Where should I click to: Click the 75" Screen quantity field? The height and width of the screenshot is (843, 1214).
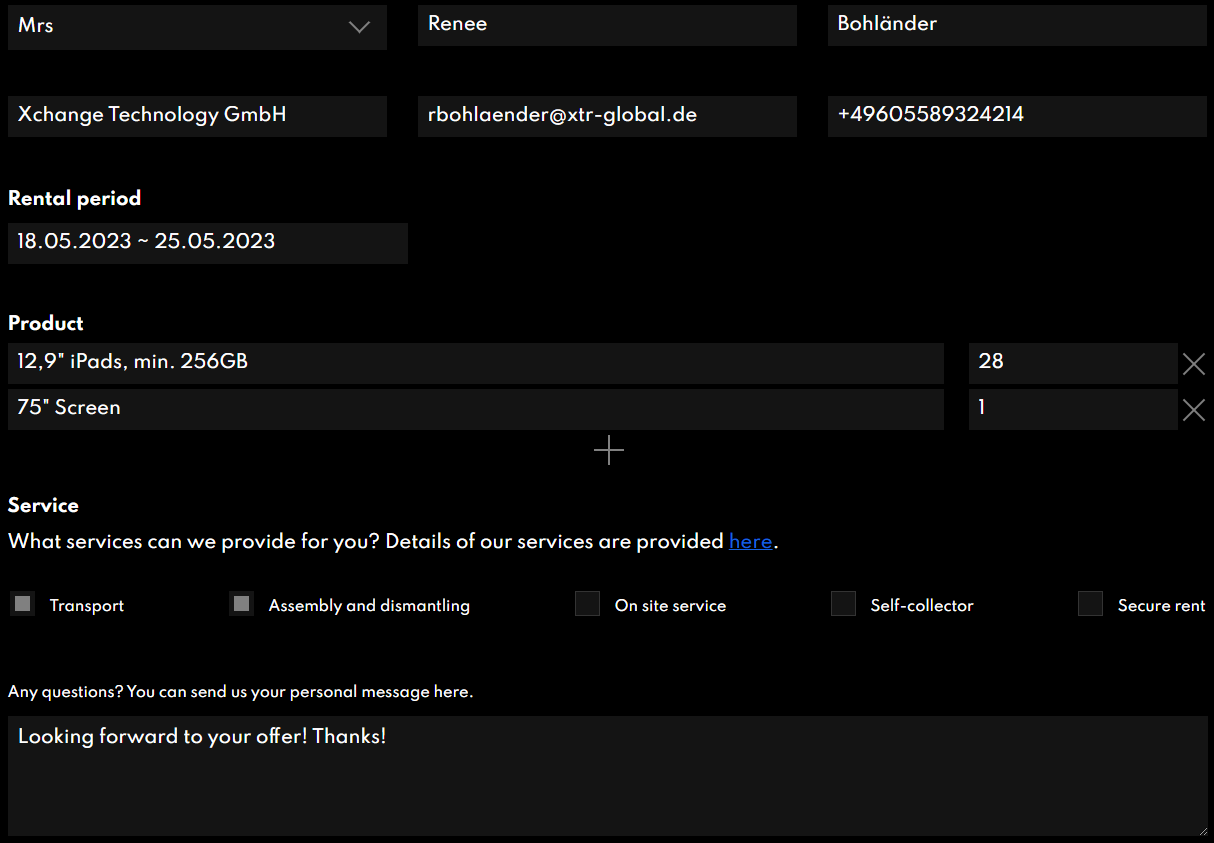[1072, 409]
